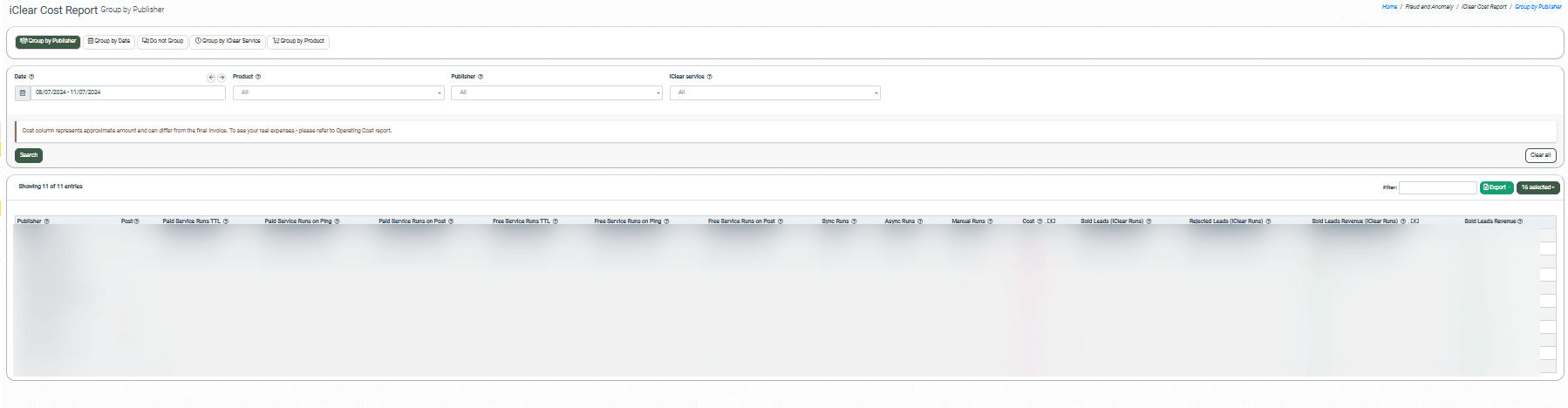
Task: Select Group by iClear Service tab
Action: tap(228, 41)
